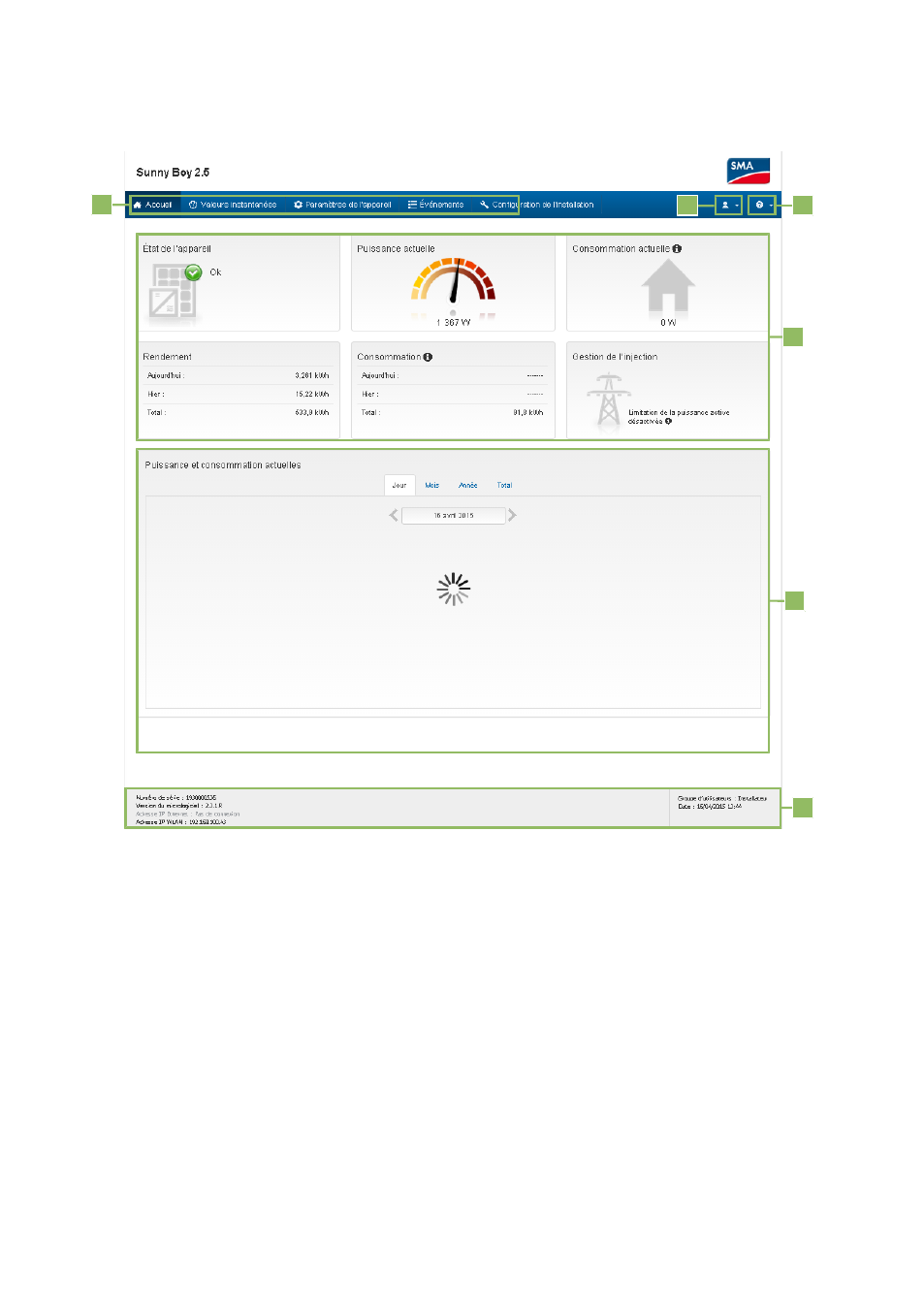The image size is (924, 1311).
Task: Click info icon after puissance active désactivée
Action: coord(668,421)
